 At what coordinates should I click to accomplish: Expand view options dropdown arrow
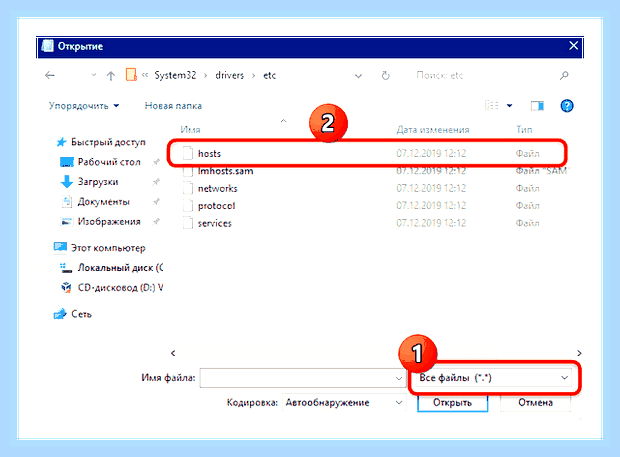[x=510, y=106]
